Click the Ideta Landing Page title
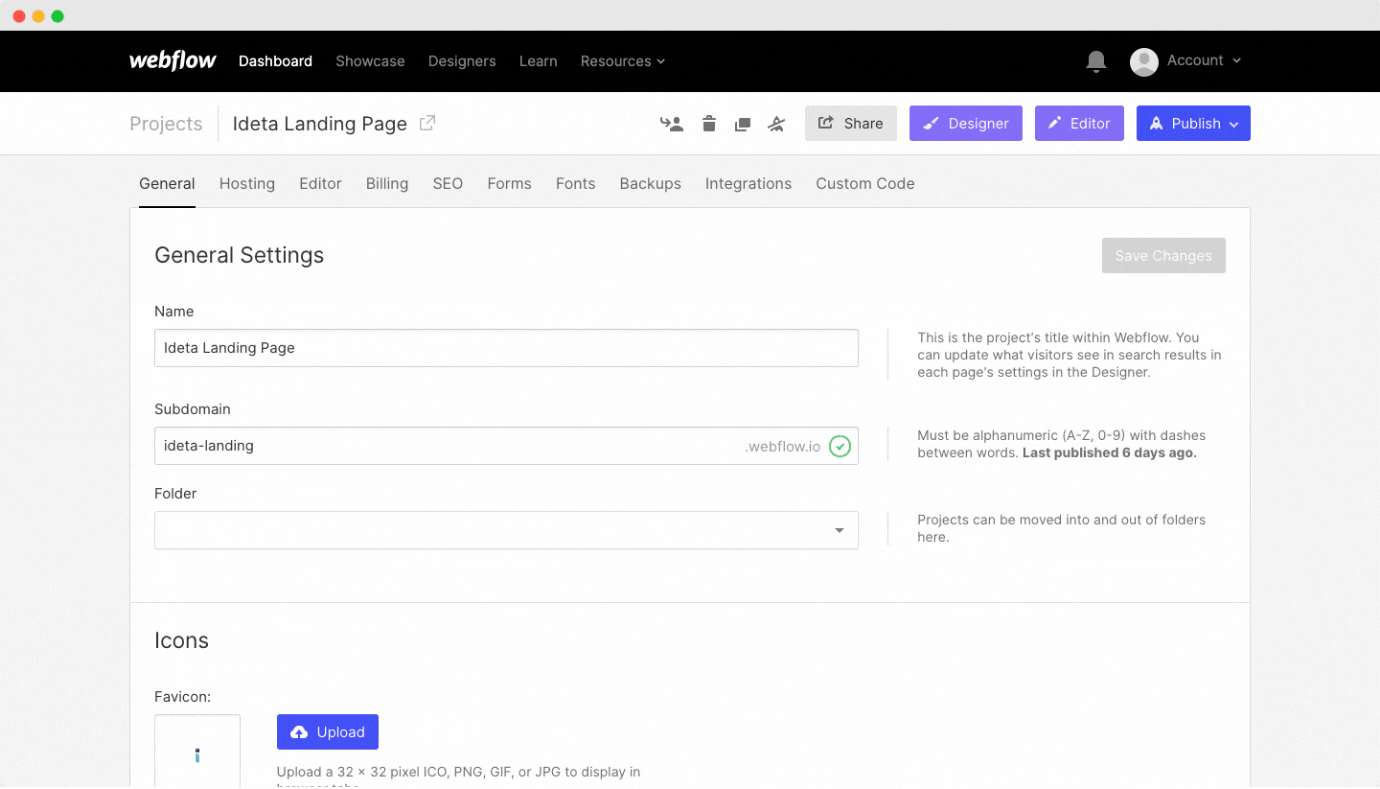This screenshot has height=789, width=1380. point(320,124)
